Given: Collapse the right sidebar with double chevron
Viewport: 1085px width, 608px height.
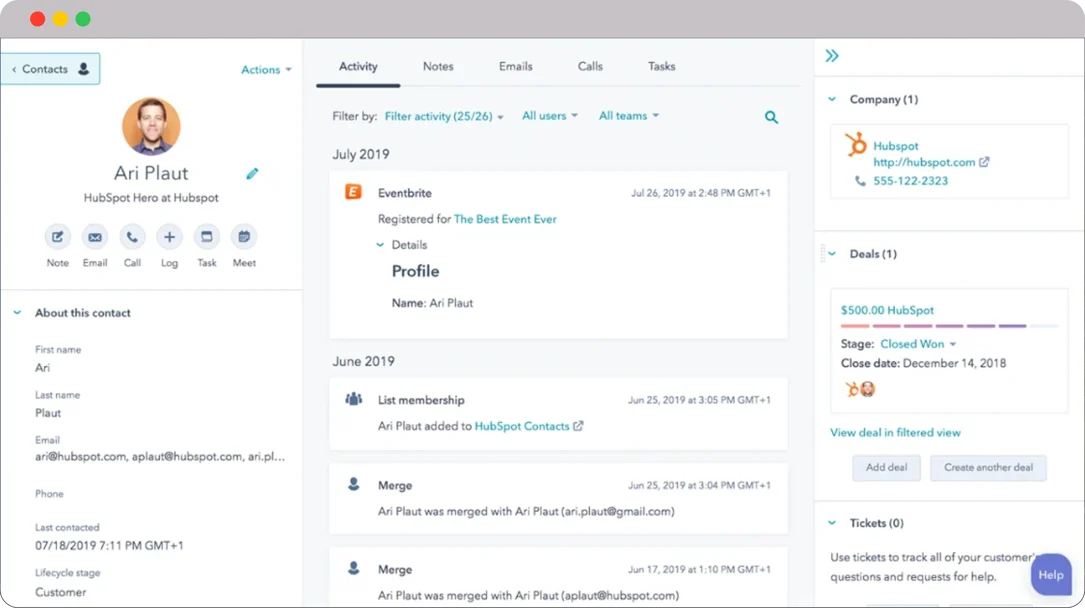Looking at the screenshot, I should (831, 56).
